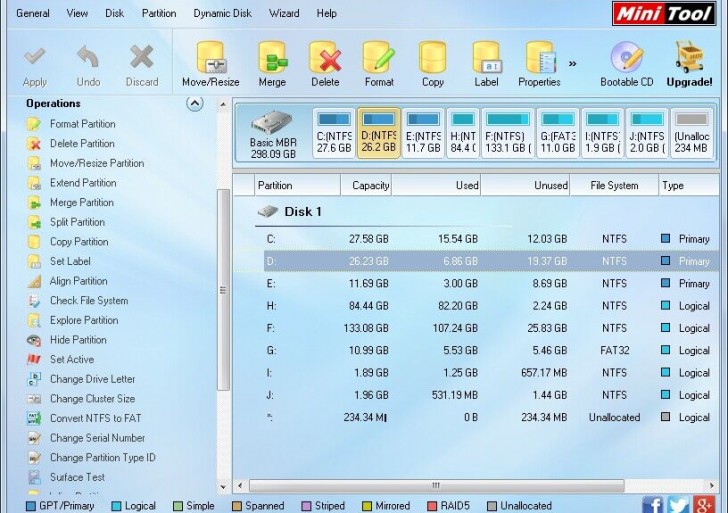728x513 pixels.
Task: Sort by Partition column header
Action: [x=298, y=185]
